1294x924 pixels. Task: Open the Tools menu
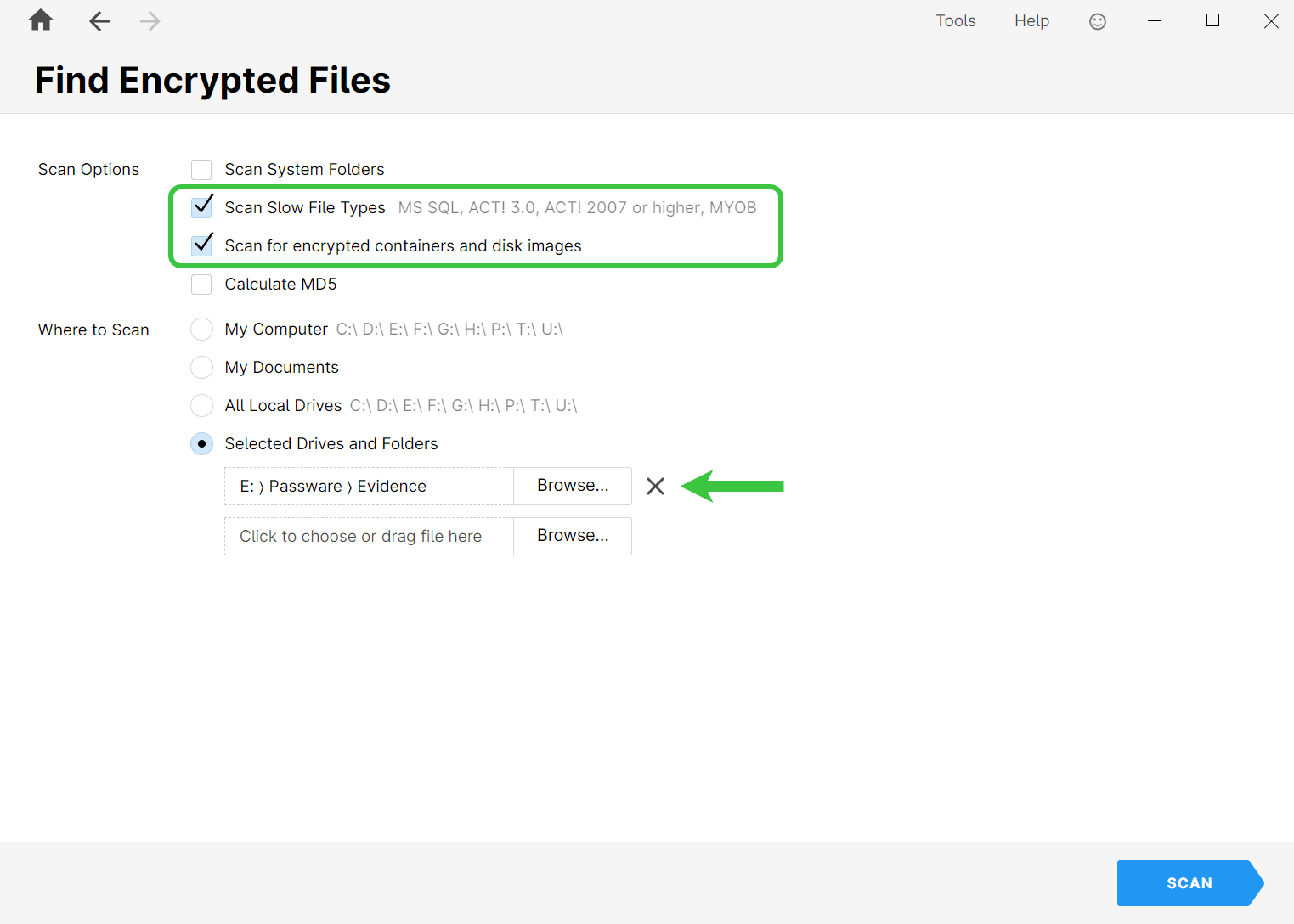tap(955, 21)
